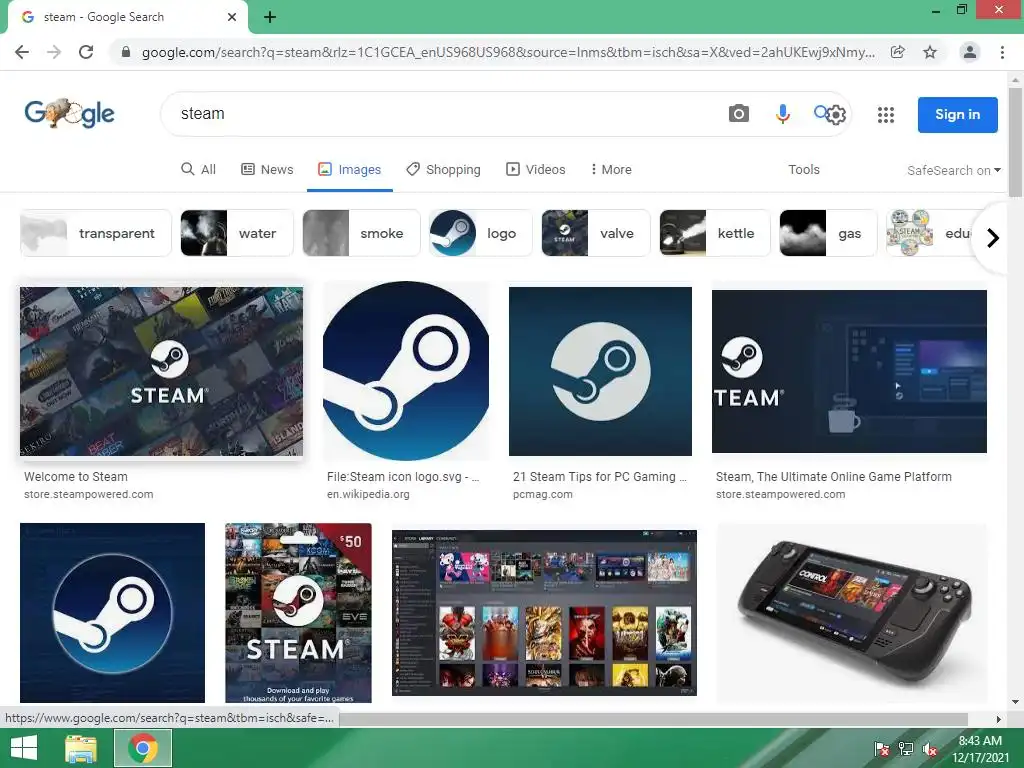Open the 21 Steam Tips pcmag image
Viewport: 1024px width, 768px height.
click(600, 372)
